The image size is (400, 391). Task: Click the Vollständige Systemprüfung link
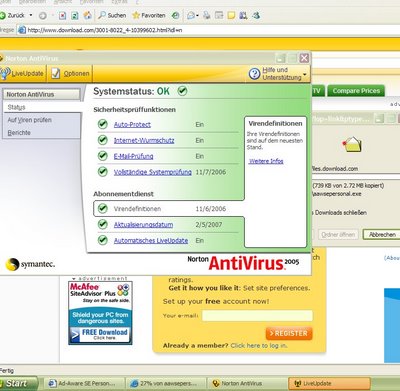153,172
